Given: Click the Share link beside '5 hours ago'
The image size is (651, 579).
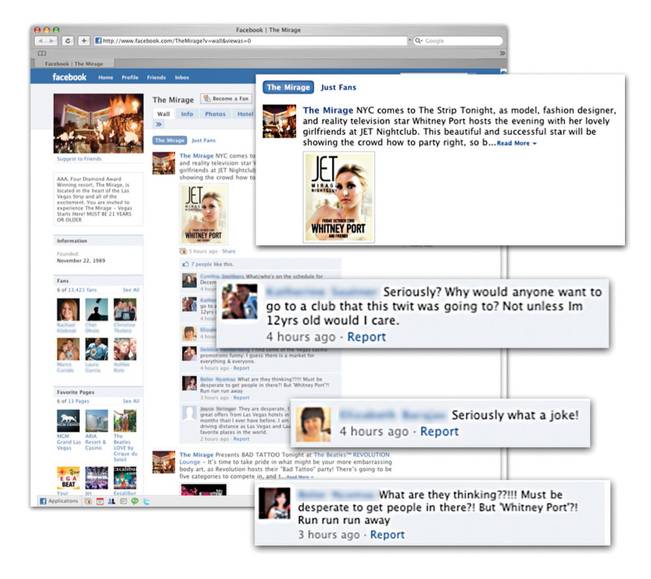Looking at the screenshot, I should (229, 251).
